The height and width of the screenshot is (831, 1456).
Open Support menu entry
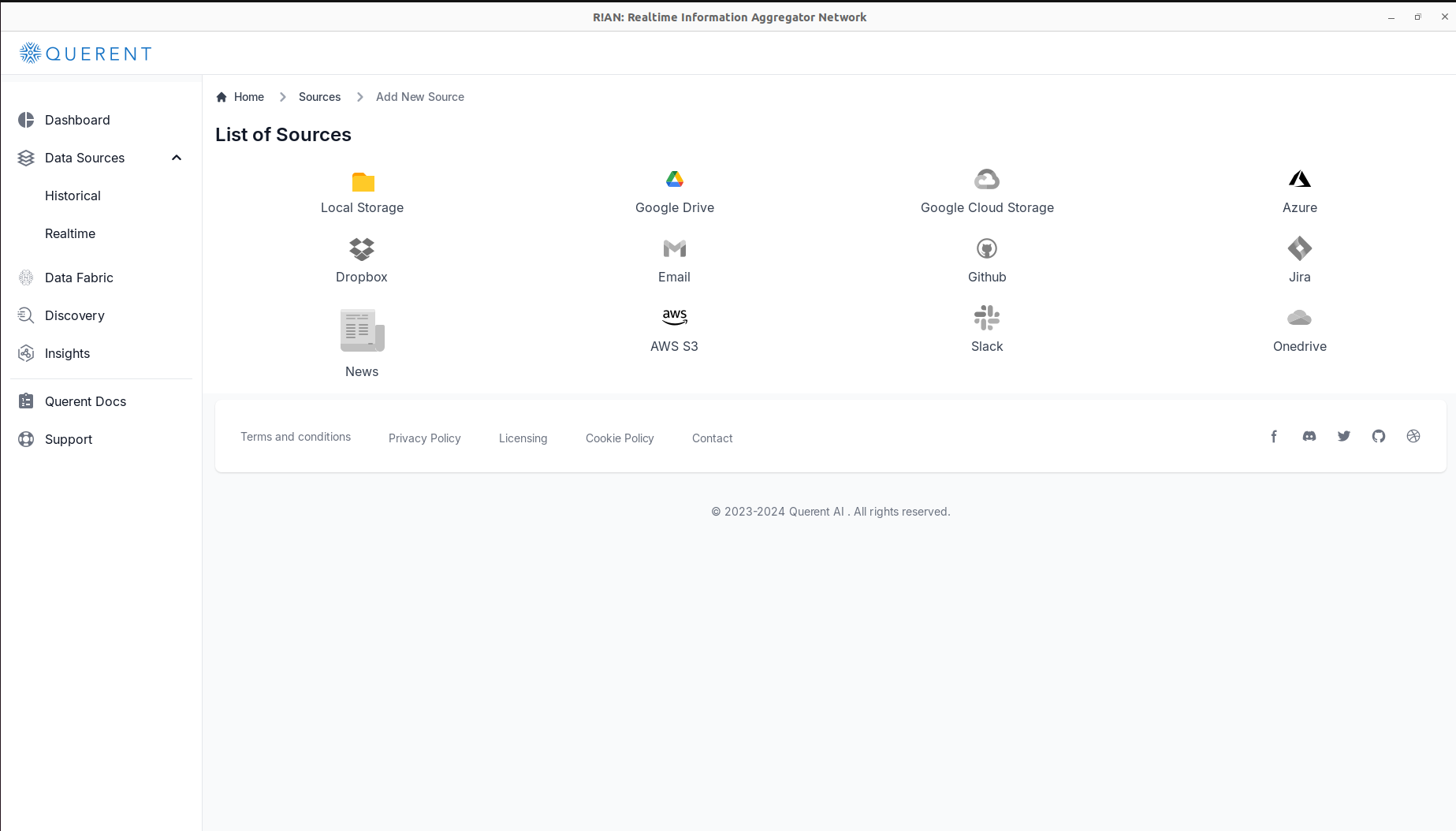click(x=69, y=439)
